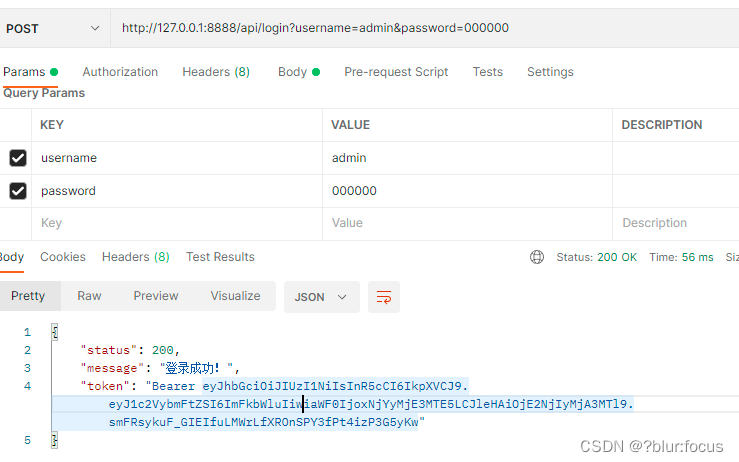739x462 pixels.
Task: Uncheck the password parameter checkbox
Action: pos(18,191)
